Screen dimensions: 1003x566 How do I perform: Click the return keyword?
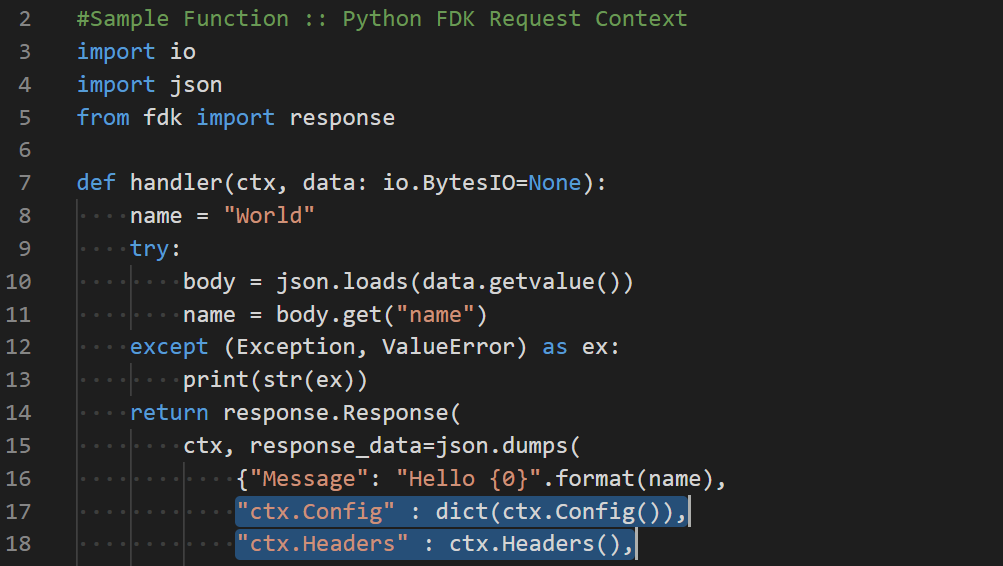pyautogui.click(x=169, y=413)
